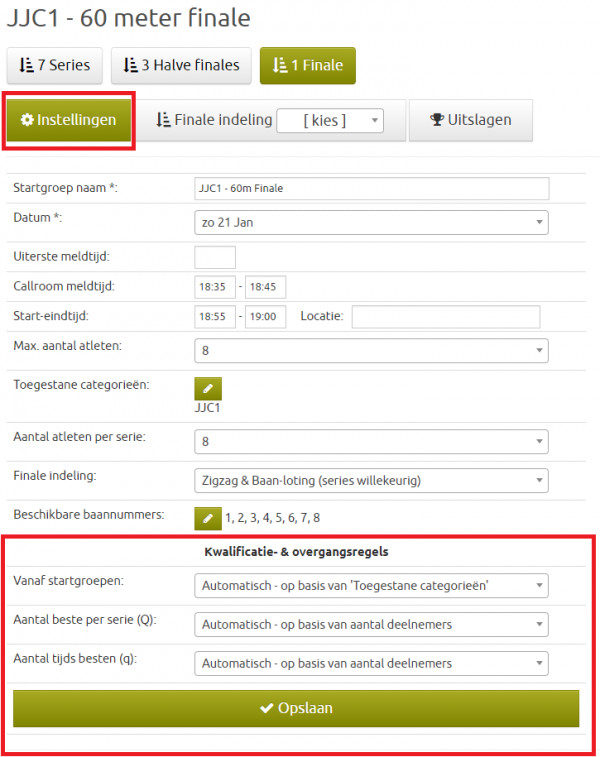Open the Uitslagen results tab
600x757 pixels.
coord(470,120)
